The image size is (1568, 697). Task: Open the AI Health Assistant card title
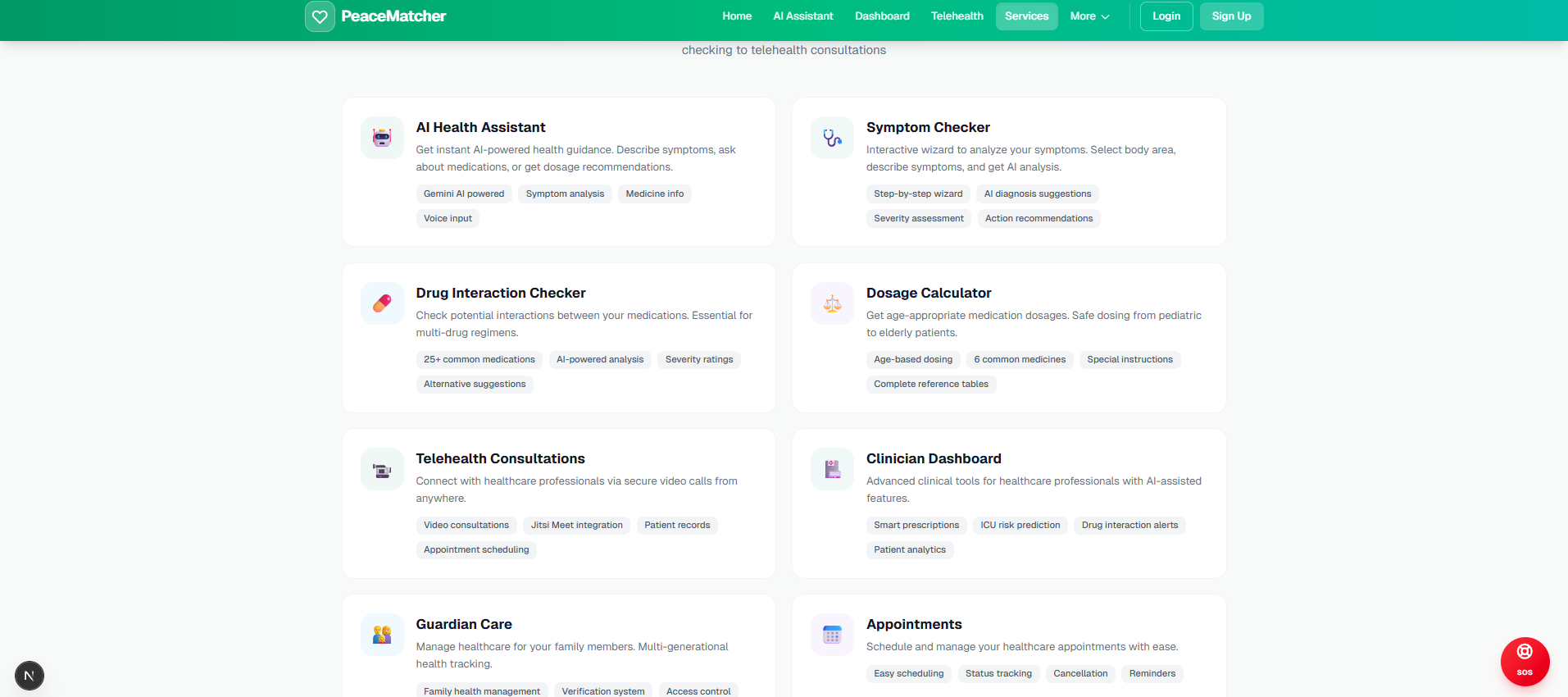point(480,127)
